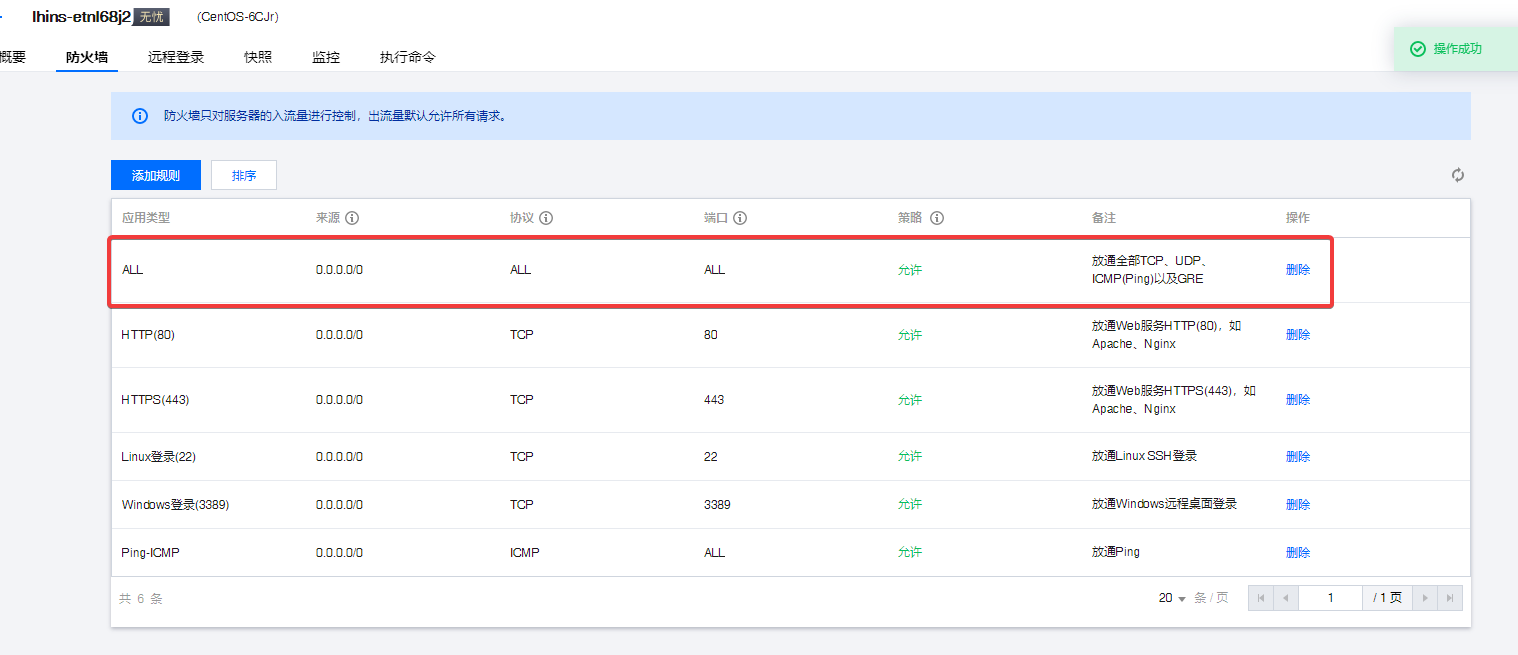The image size is (1518, 655).
Task: Go to first page using pagination icon
Action: click(x=1261, y=598)
